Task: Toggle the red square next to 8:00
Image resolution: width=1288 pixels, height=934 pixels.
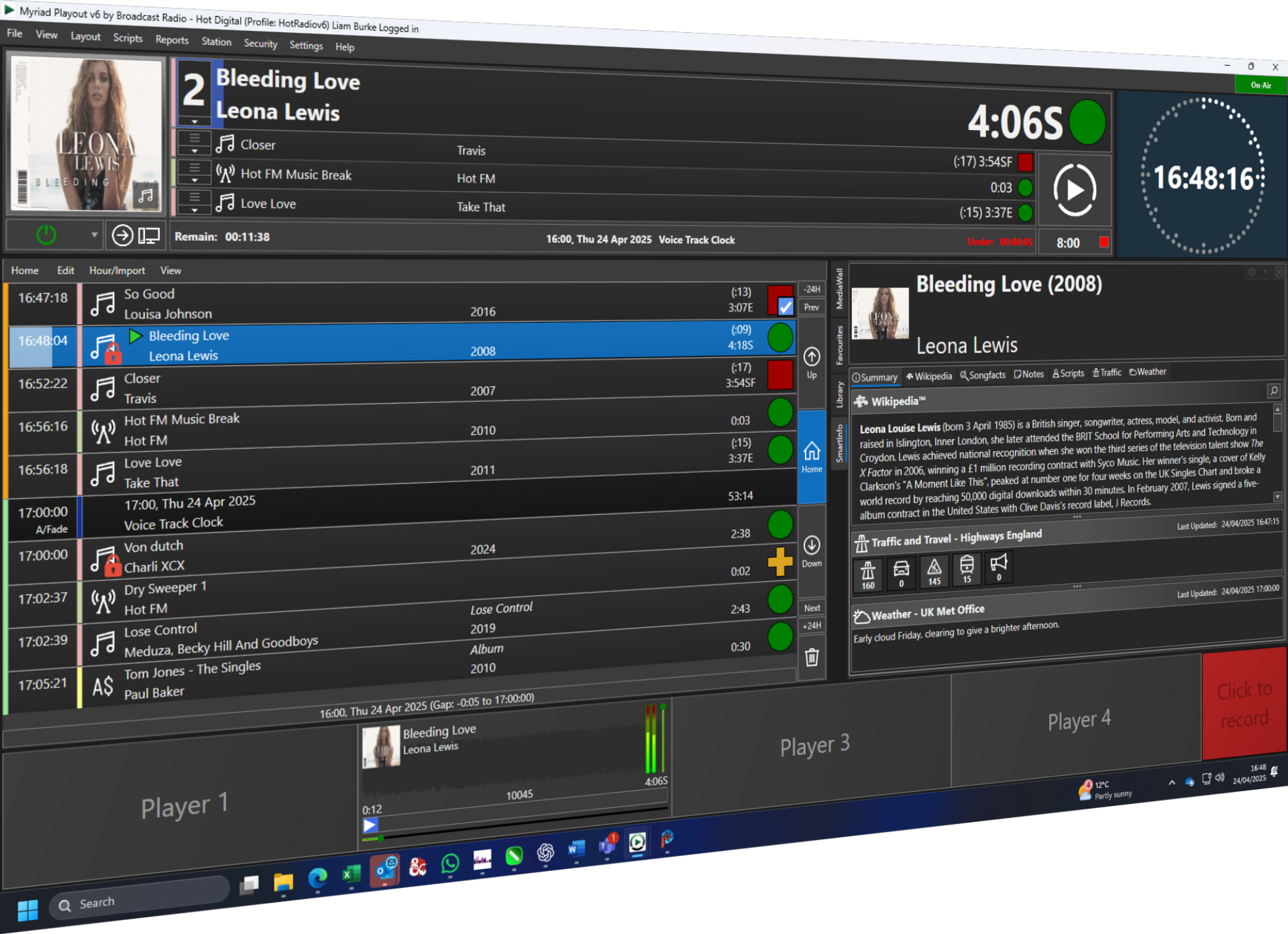Action: [1104, 242]
